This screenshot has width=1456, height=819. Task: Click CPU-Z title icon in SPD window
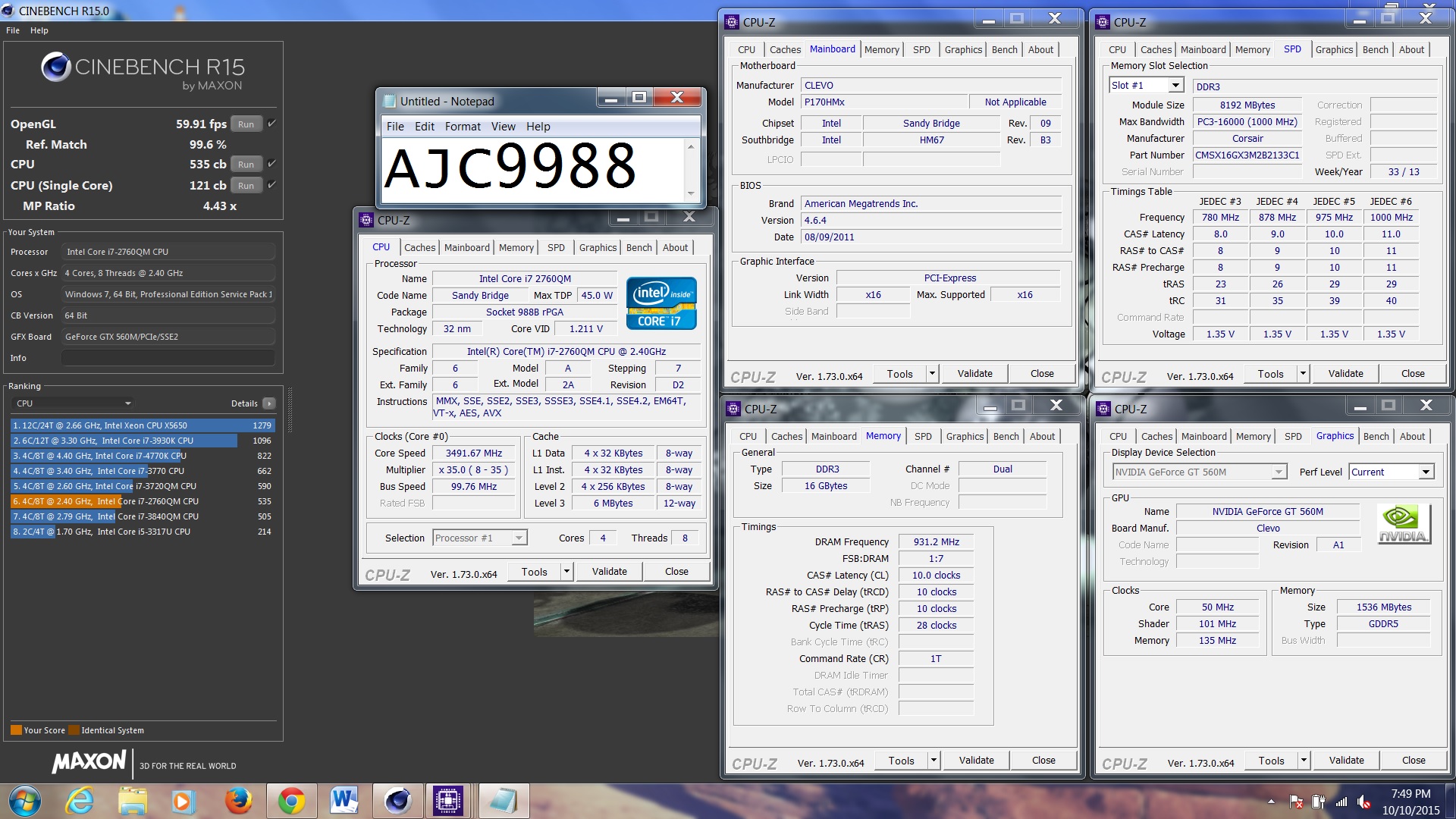(x=1103, y=22)
